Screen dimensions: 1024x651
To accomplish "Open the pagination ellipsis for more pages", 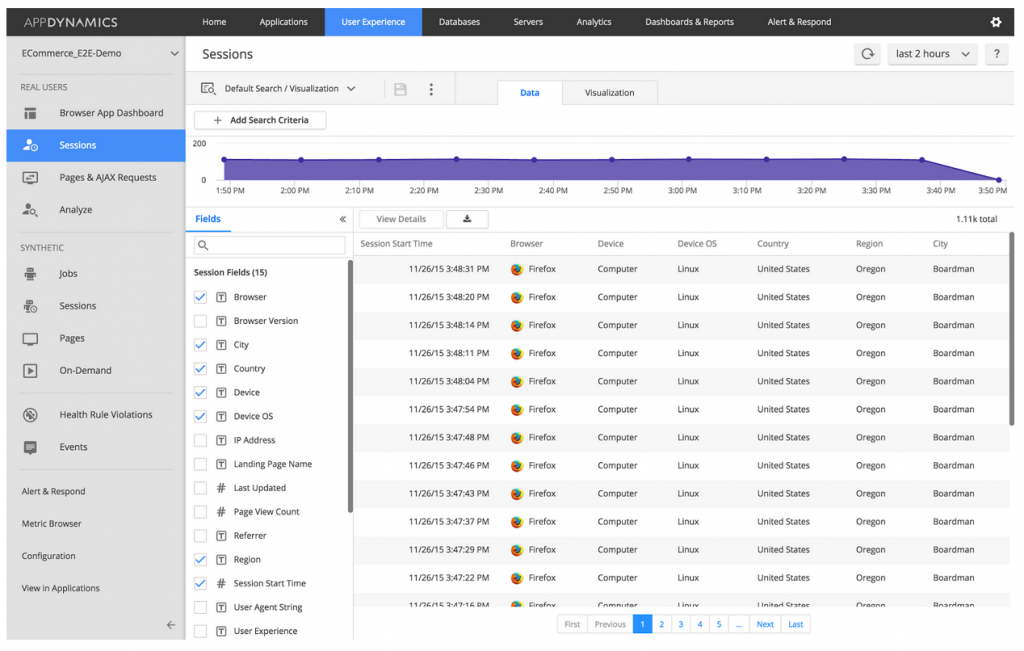I will (x=739, y=624).
